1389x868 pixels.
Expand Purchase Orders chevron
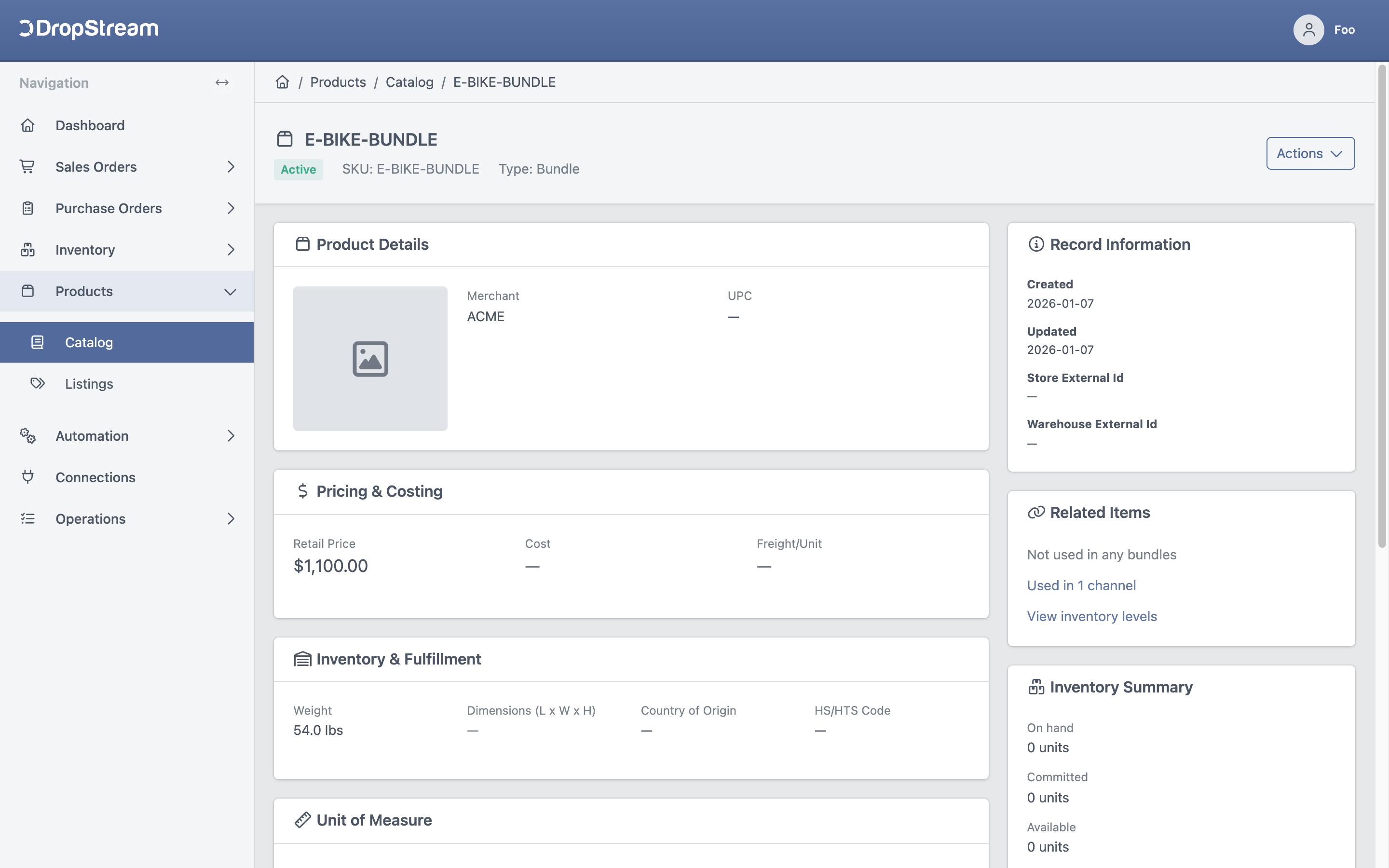tap(231, 208)
